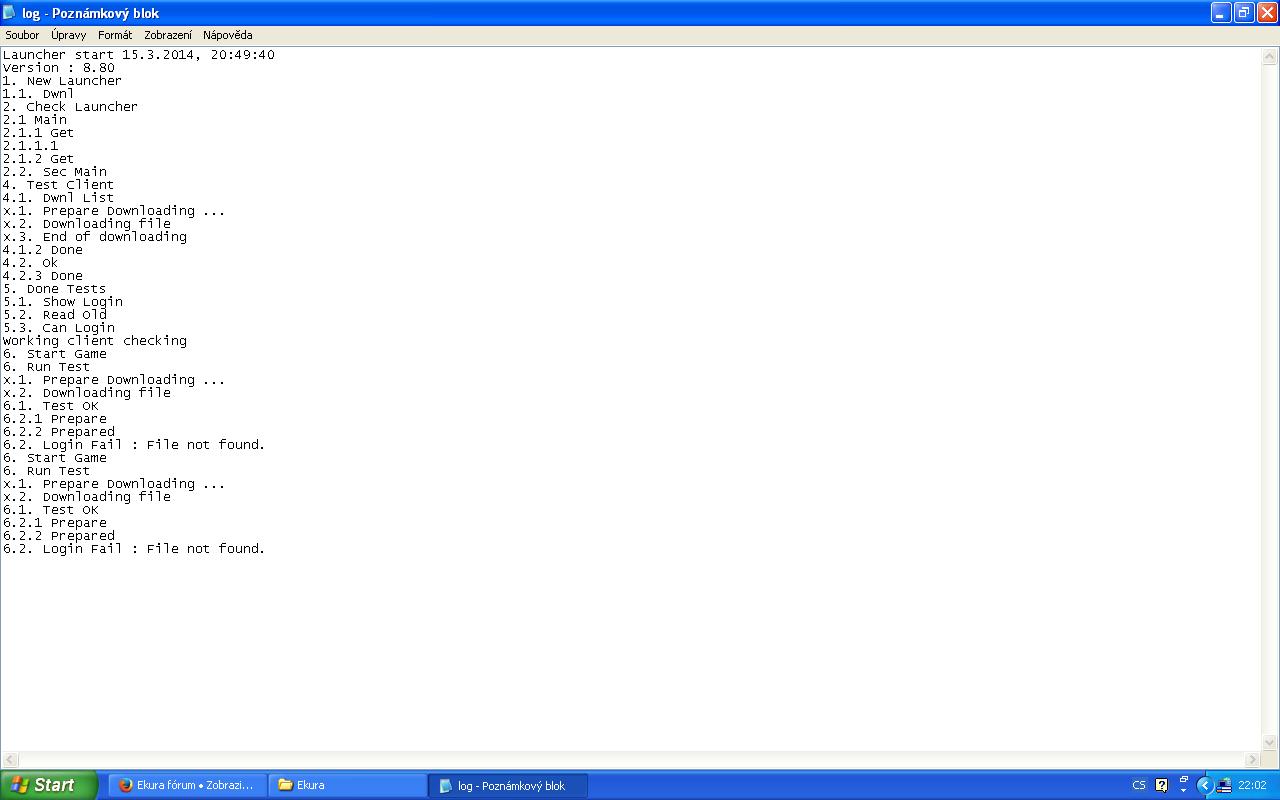
Task: Open the language bar options dropdown arrow
Action: tap(1183, 791)
